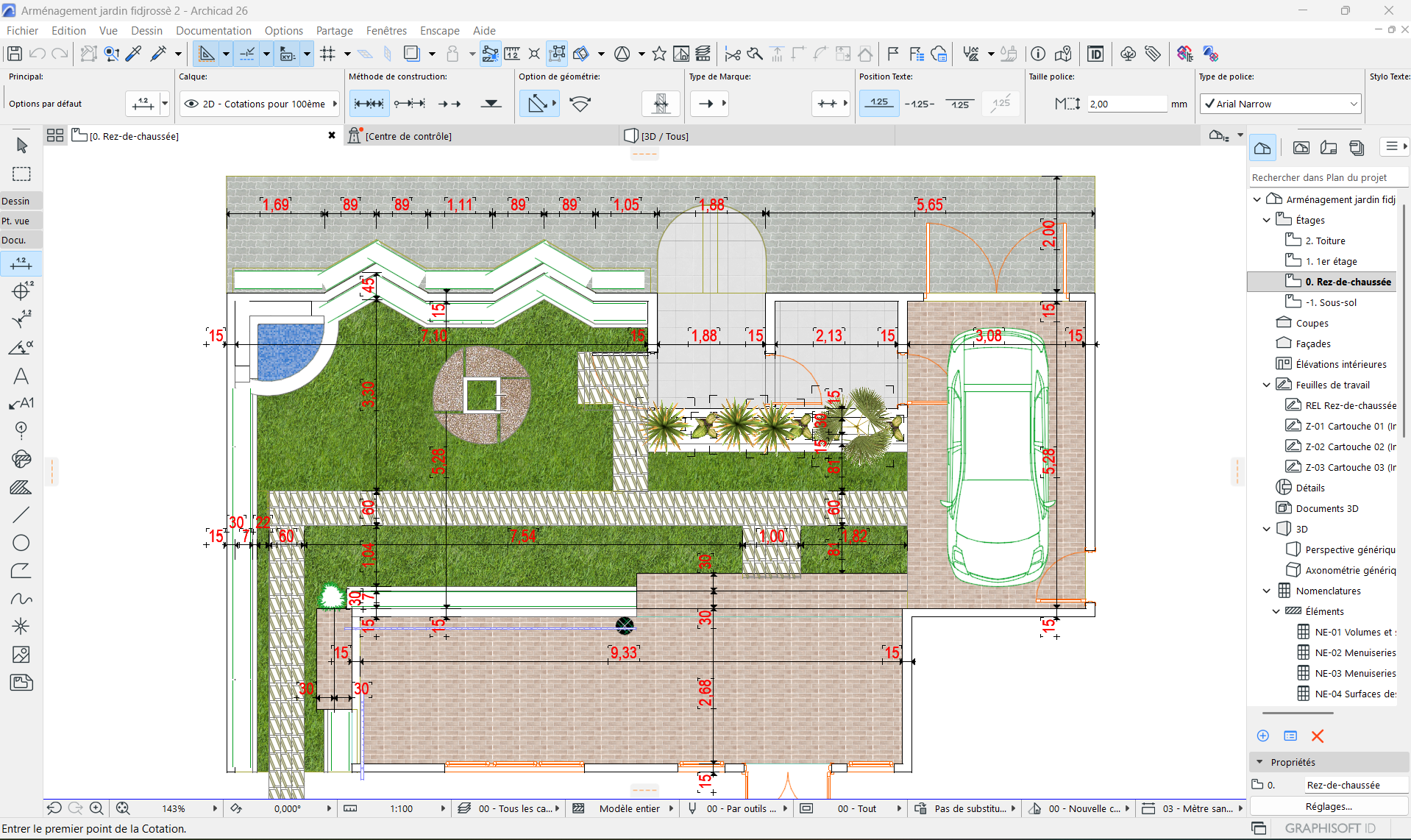Click the Save icon in toolbar

click(x=14, y=54)
